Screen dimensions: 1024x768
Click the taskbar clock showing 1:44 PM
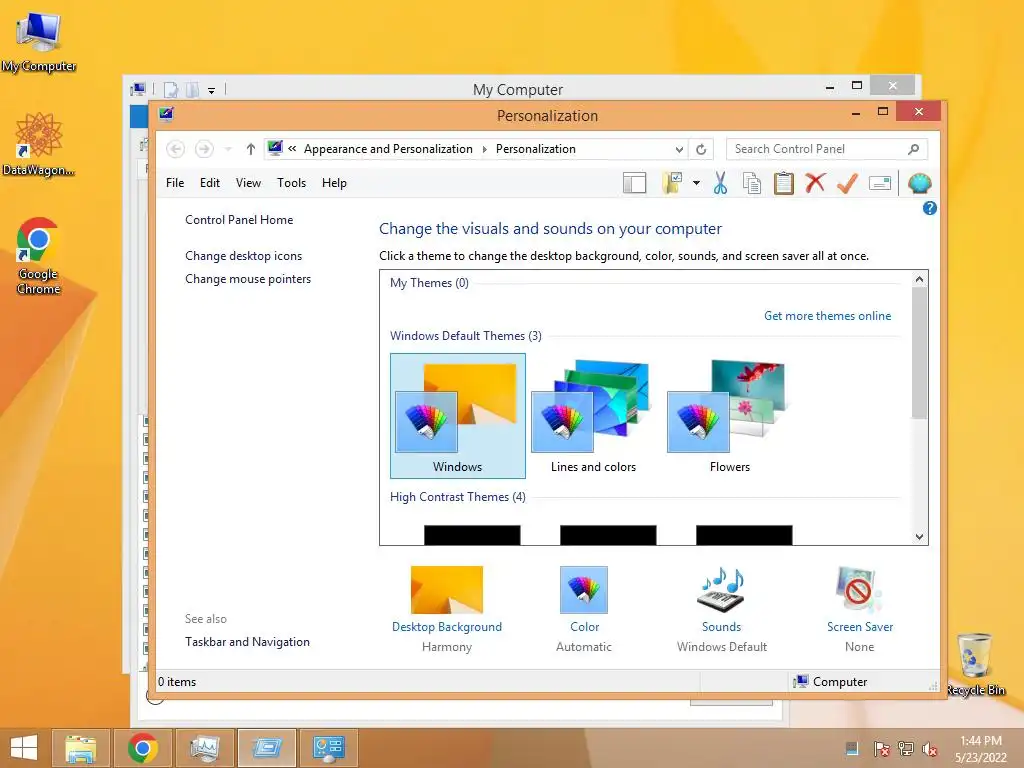click(x=981, y=749)
